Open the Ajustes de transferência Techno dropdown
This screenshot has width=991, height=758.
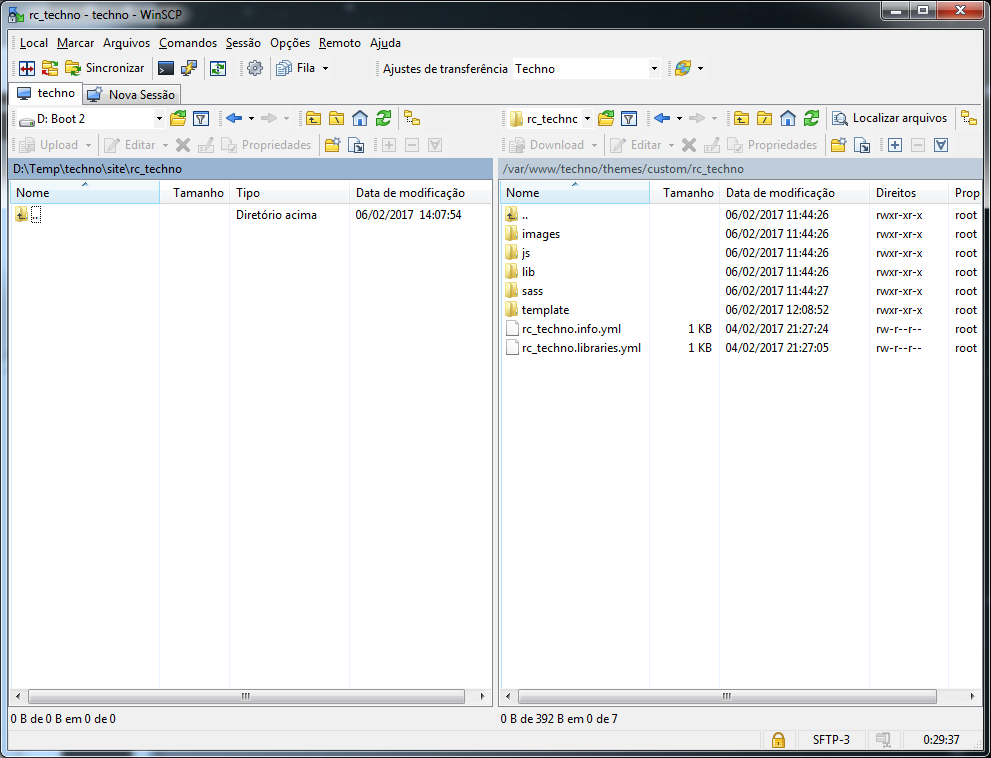655,69
